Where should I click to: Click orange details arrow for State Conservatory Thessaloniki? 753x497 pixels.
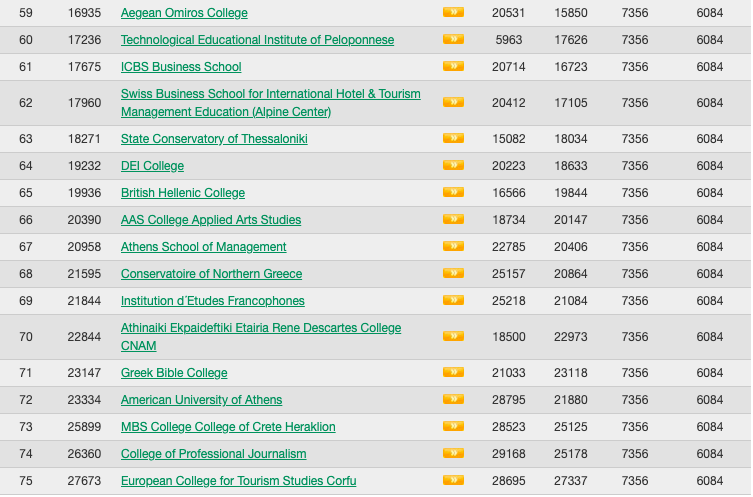(453, 138)
